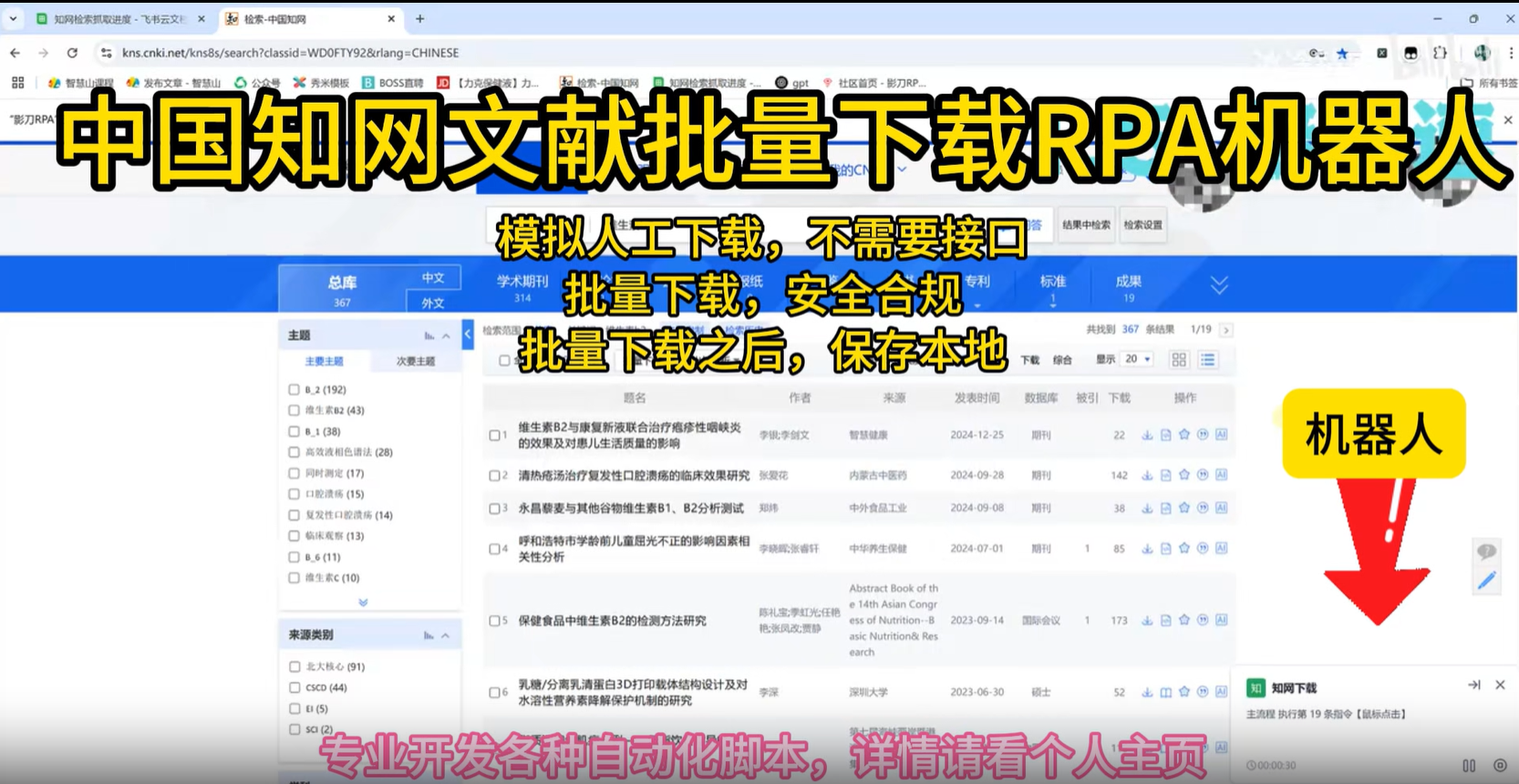
Task: Switch to 次要主题 tab
Action: point(416,362)
